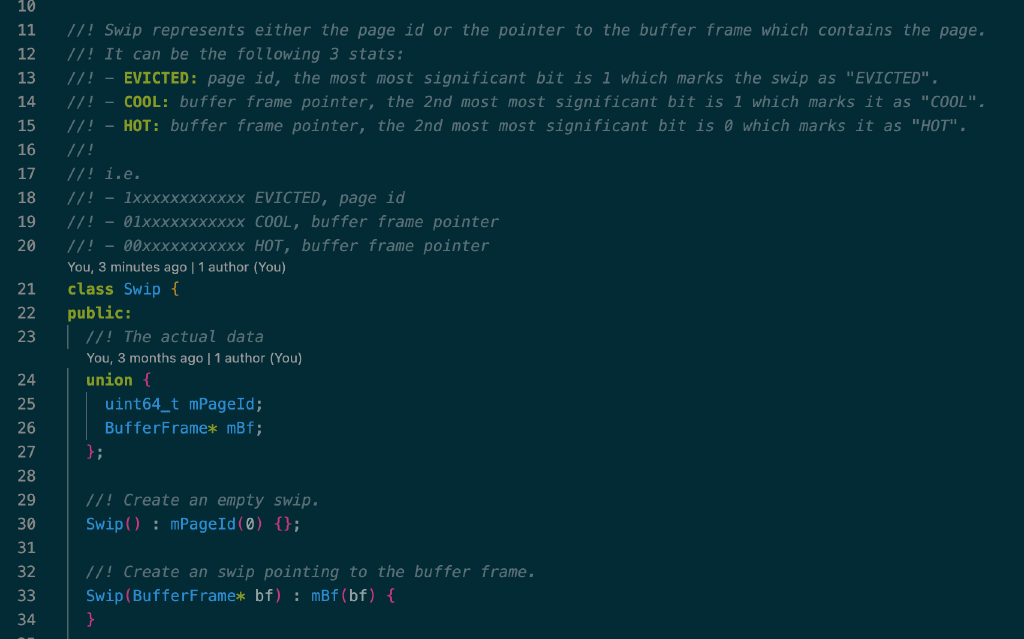The height and width of the screenshot is (639, 1024).
Task: Click the bold COOL word on line 14
Action: [147, 102]
